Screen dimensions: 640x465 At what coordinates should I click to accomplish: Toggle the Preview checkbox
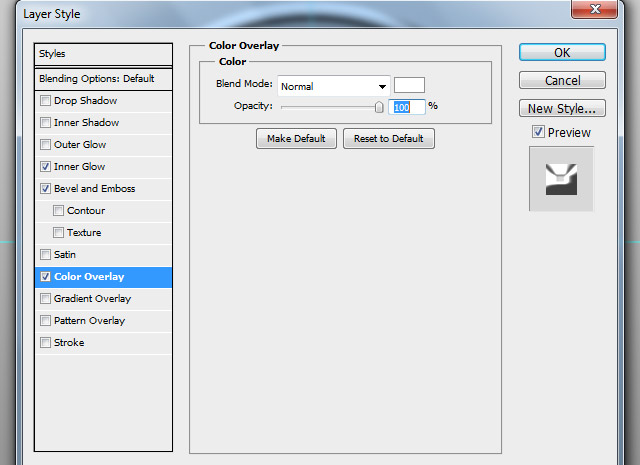538,132
